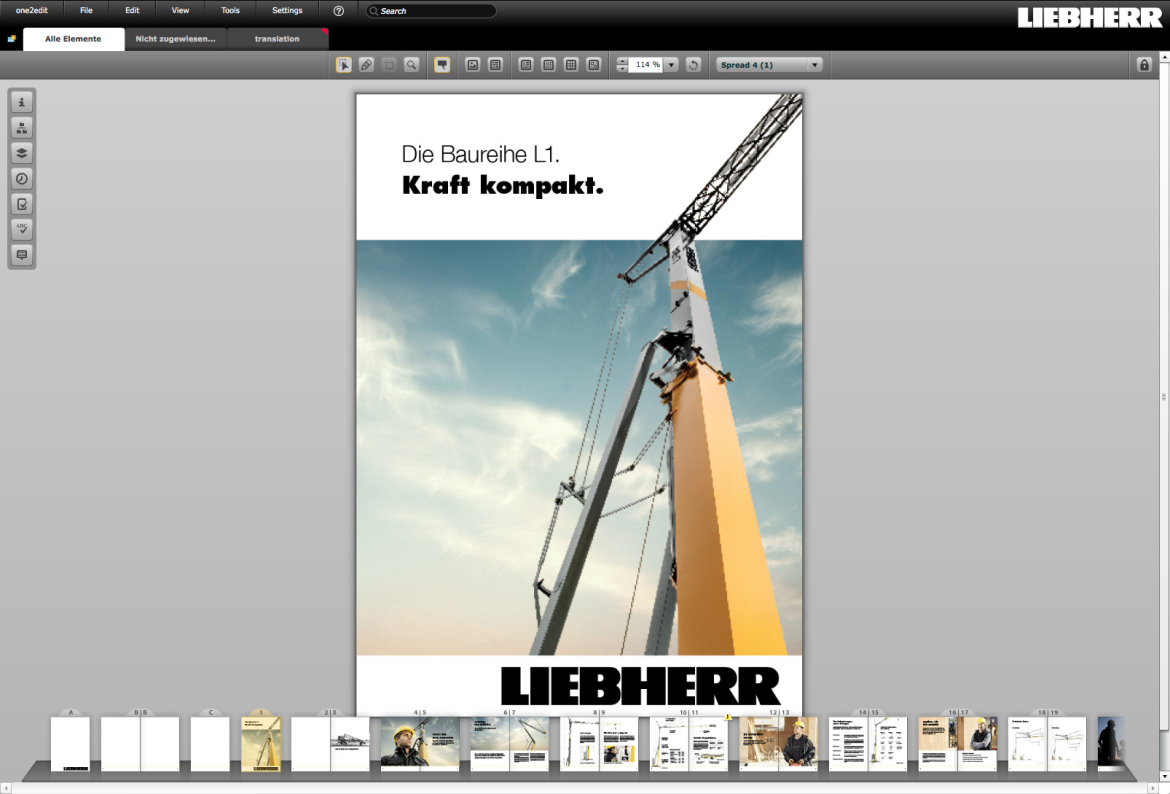Open the File menu
The height and width of the screenshot is (794, 1170).
[87, 10]
